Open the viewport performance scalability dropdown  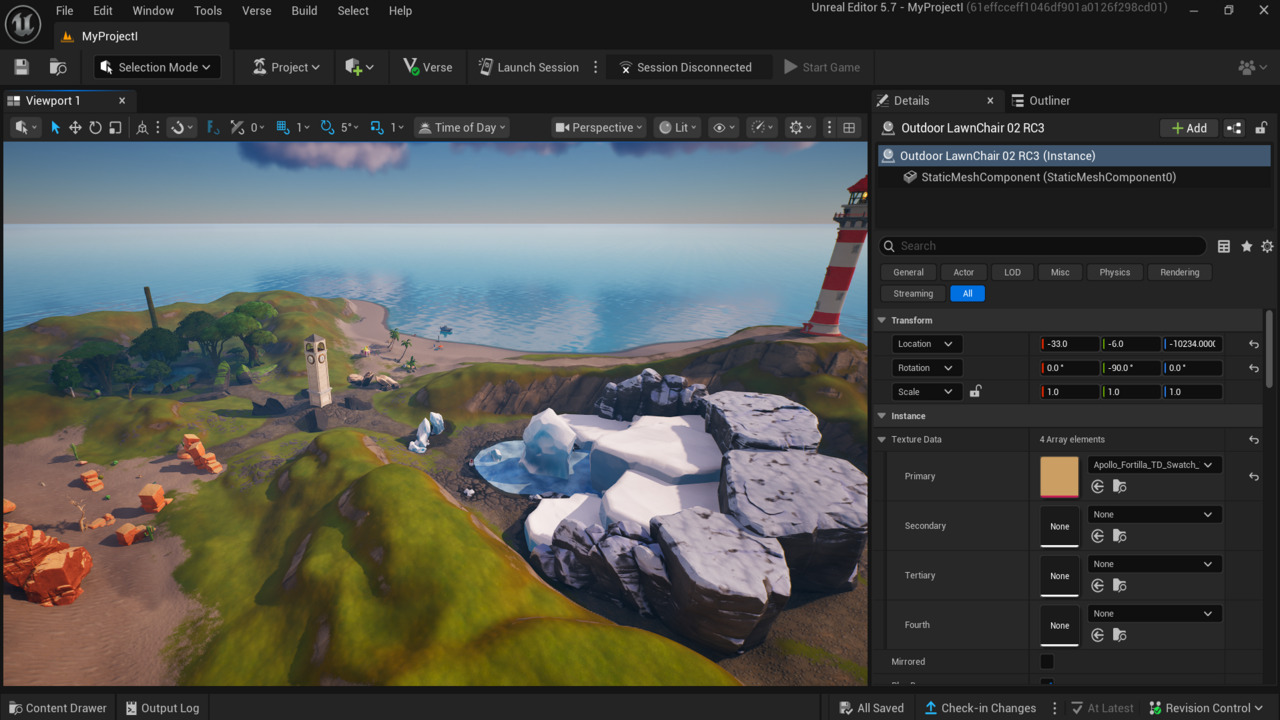tap(763, 127)
